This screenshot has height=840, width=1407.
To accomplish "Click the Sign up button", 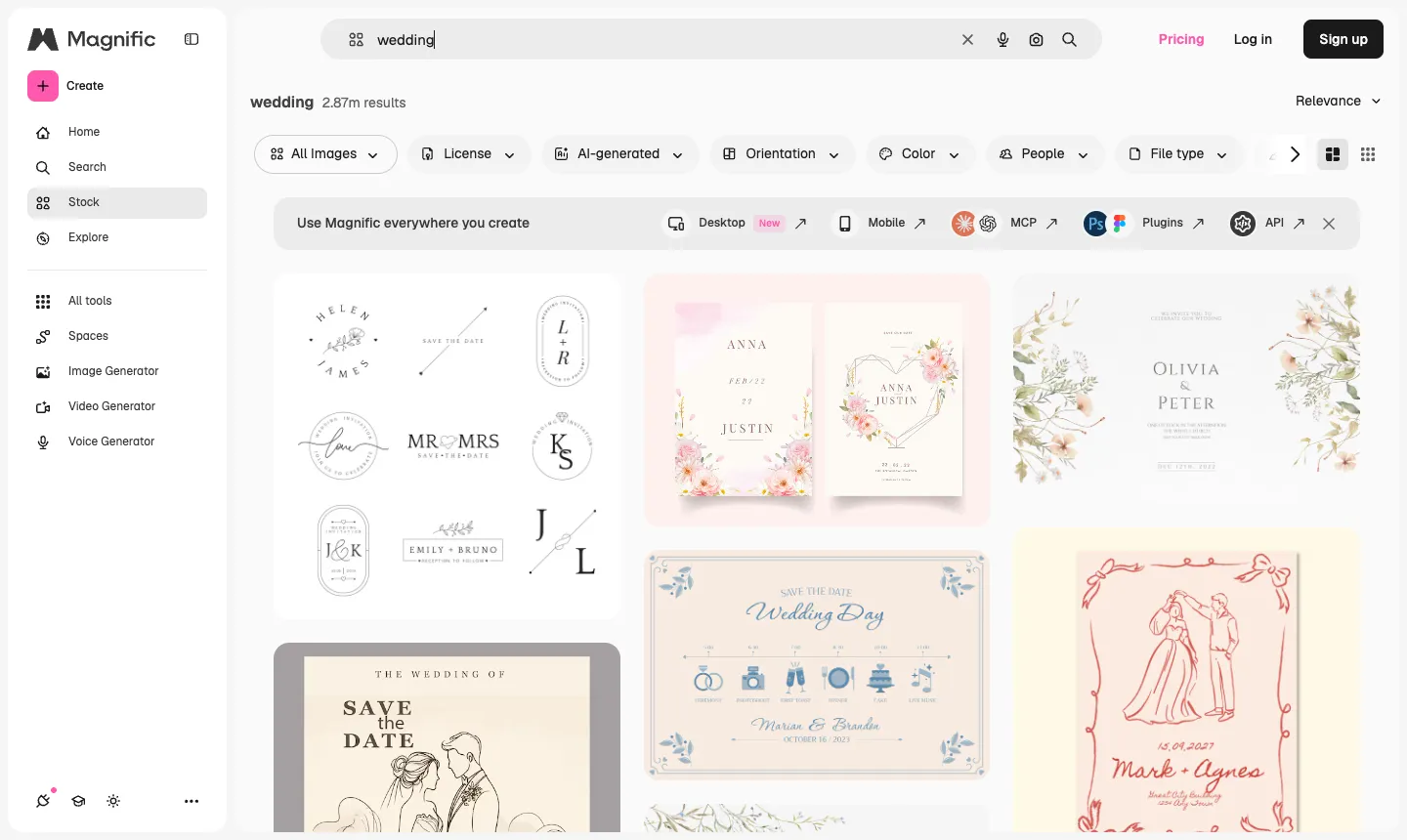I will pyautogui.click(x=1343, y=39).
